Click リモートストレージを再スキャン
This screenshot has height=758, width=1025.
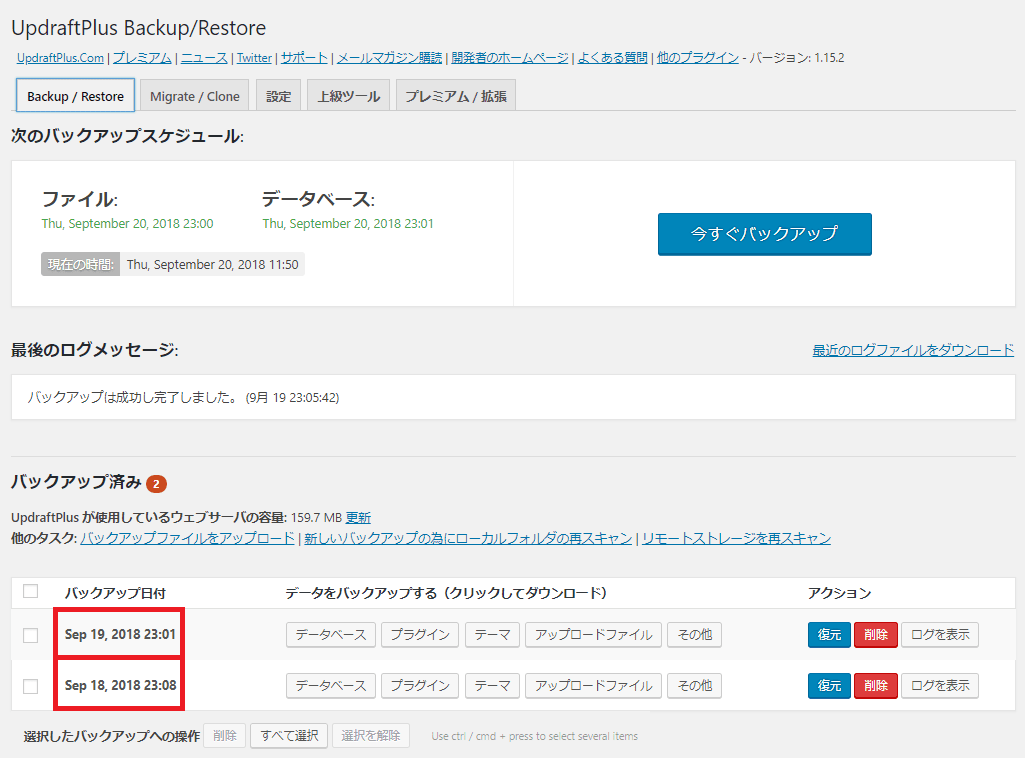[x=735, y=537]
